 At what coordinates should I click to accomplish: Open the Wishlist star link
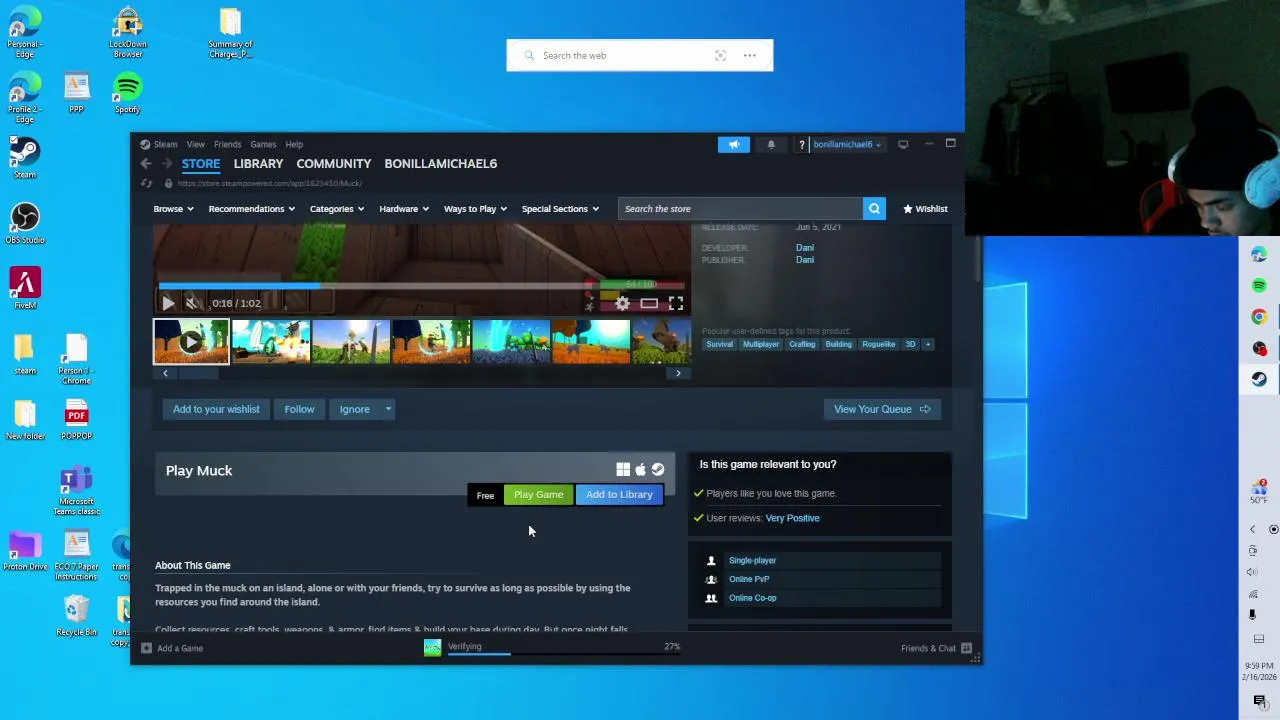[925, 209]
